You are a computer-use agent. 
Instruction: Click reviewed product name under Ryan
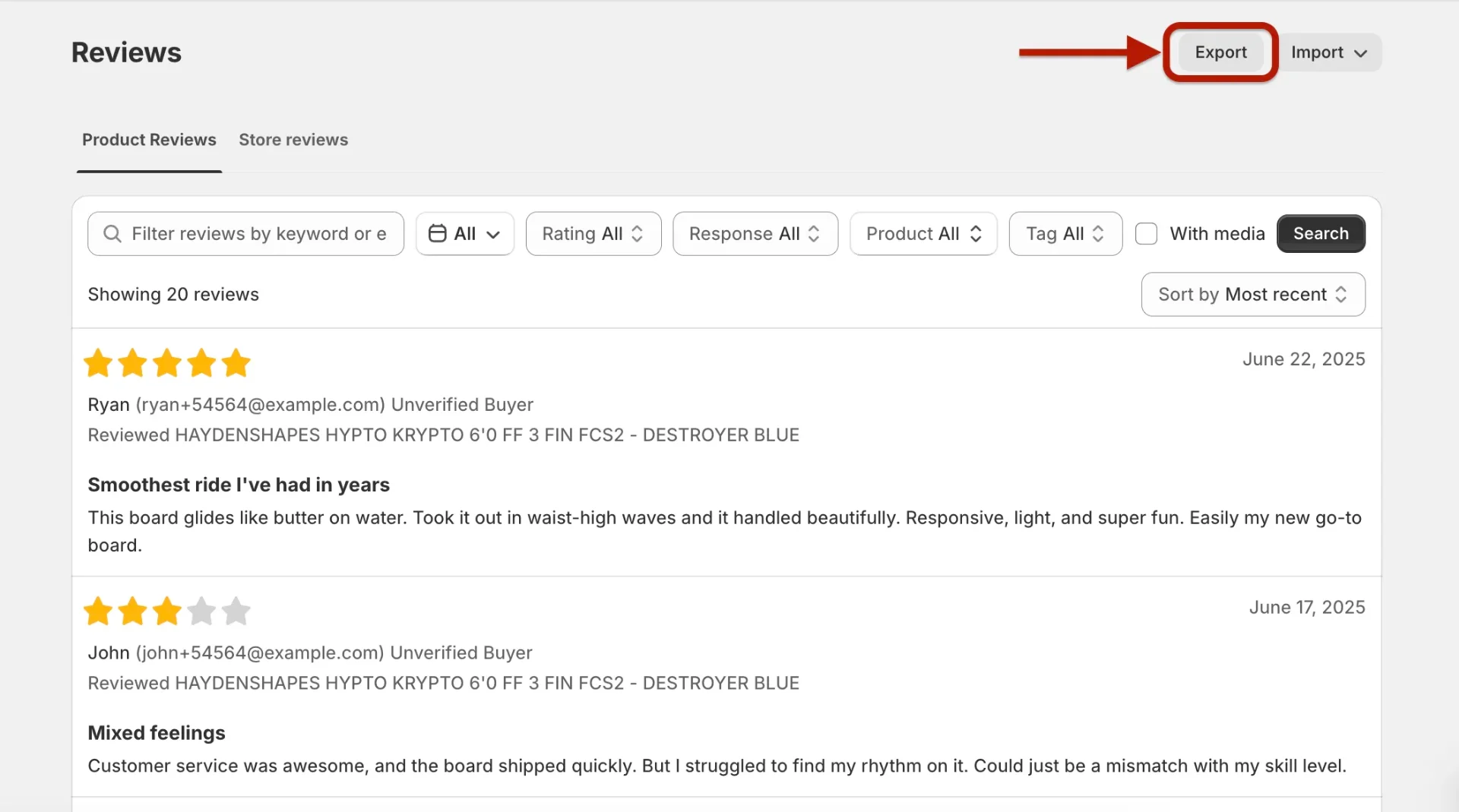coord(487,435)
